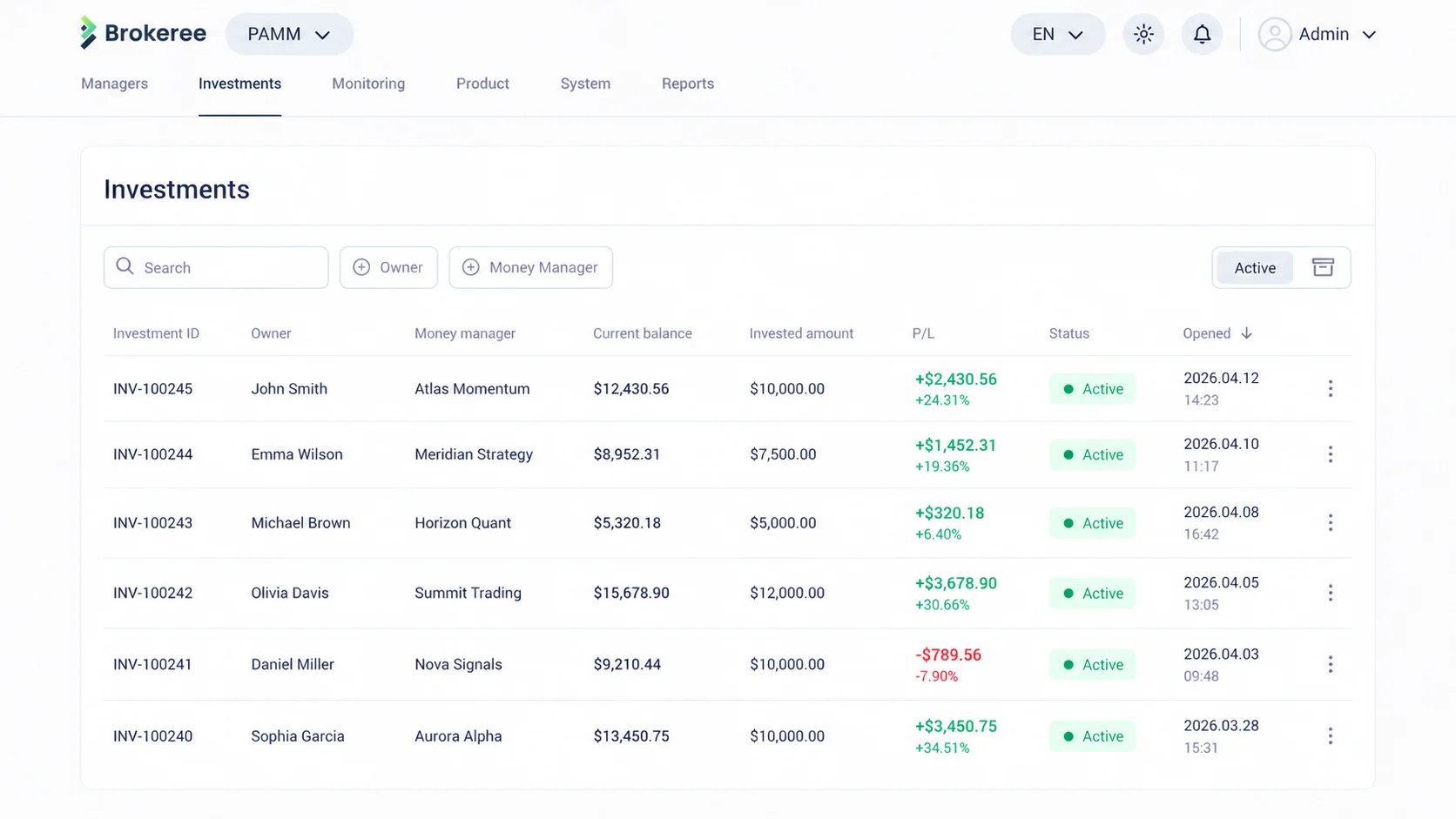Open the EN language dropdown

[x=1057, y=34]
